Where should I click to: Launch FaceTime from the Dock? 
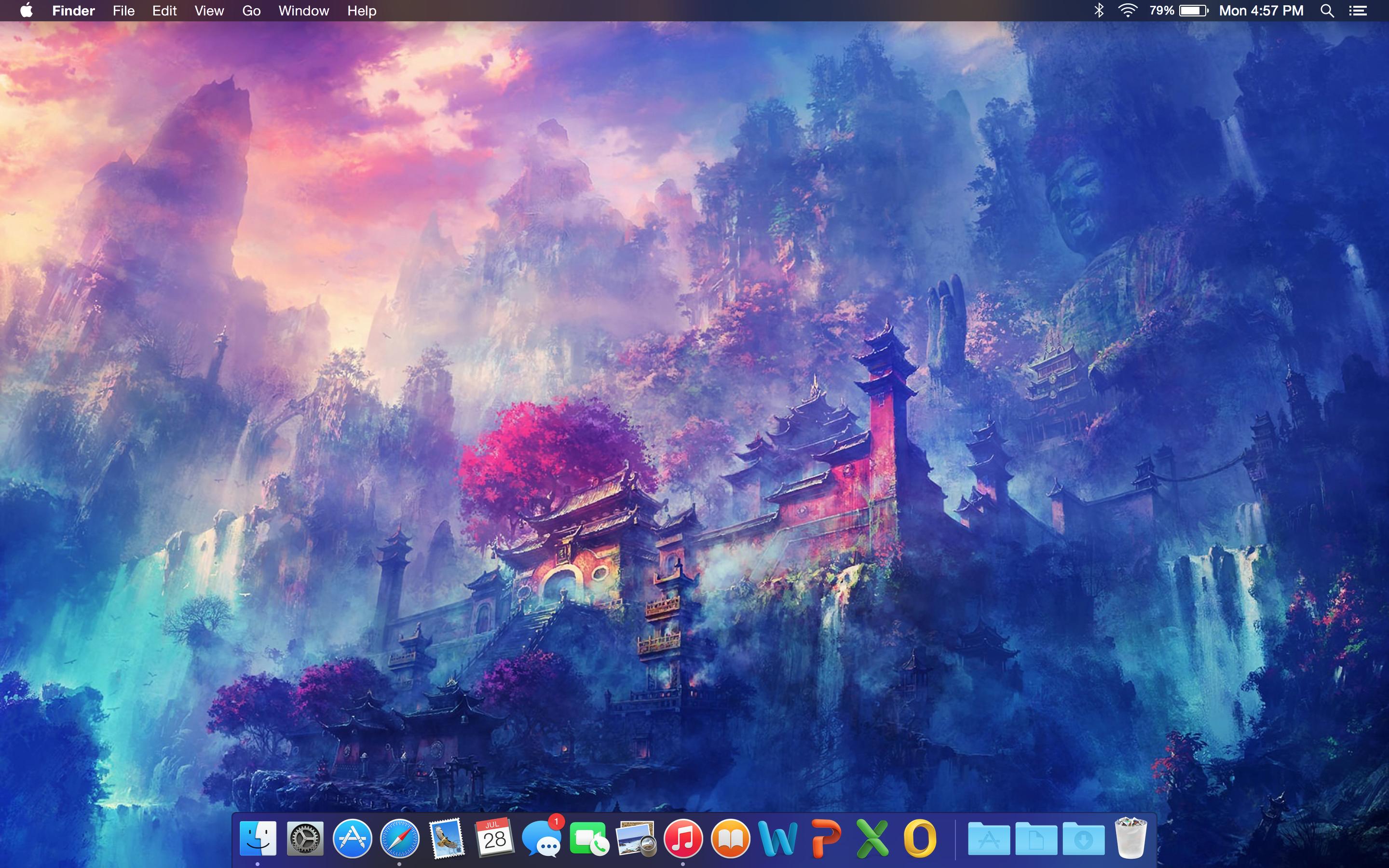pos(588,839)
